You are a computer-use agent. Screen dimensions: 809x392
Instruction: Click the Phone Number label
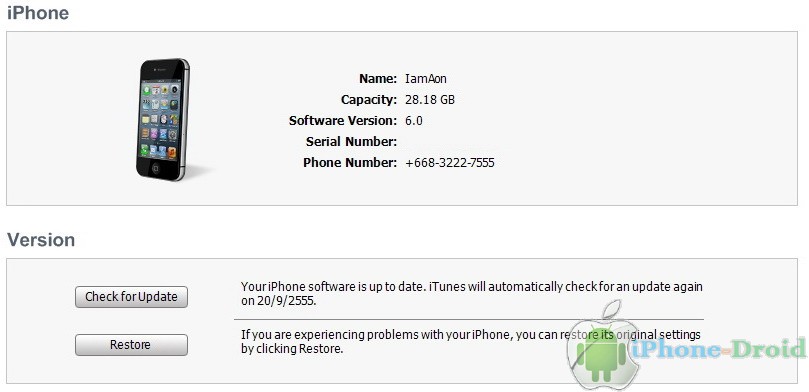coord(350,162)
